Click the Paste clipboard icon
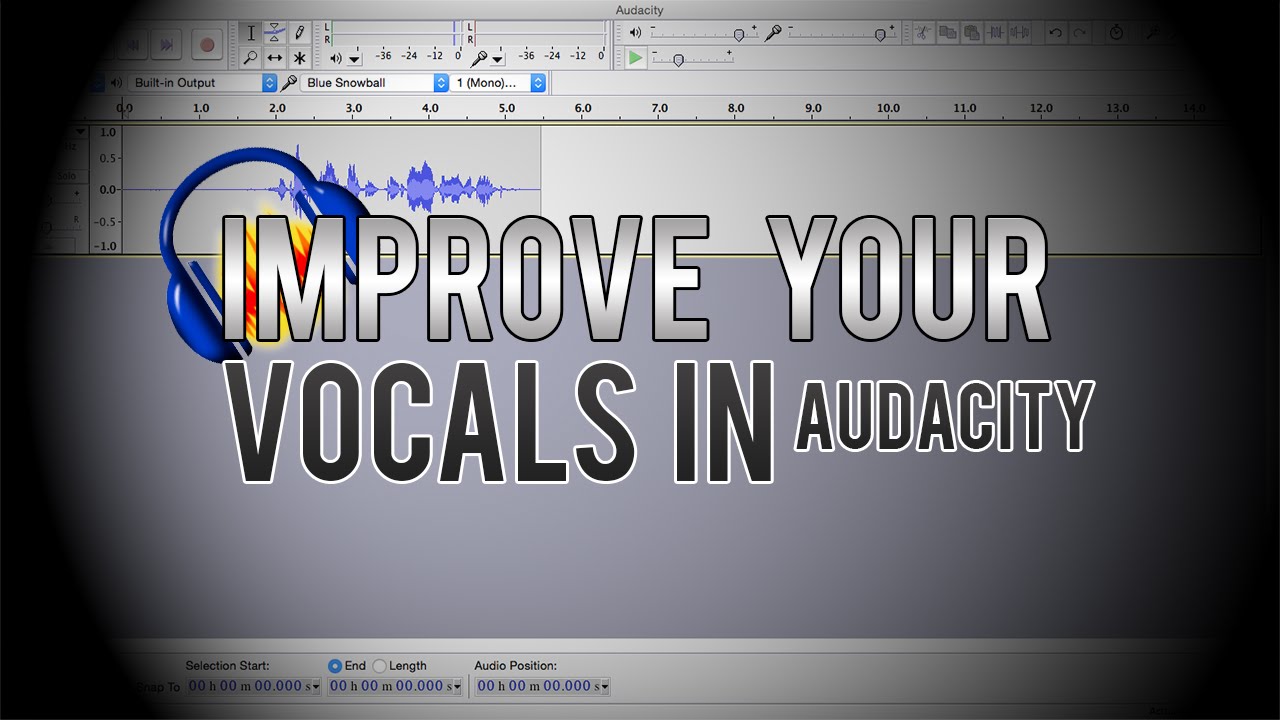 click(972, 33)
